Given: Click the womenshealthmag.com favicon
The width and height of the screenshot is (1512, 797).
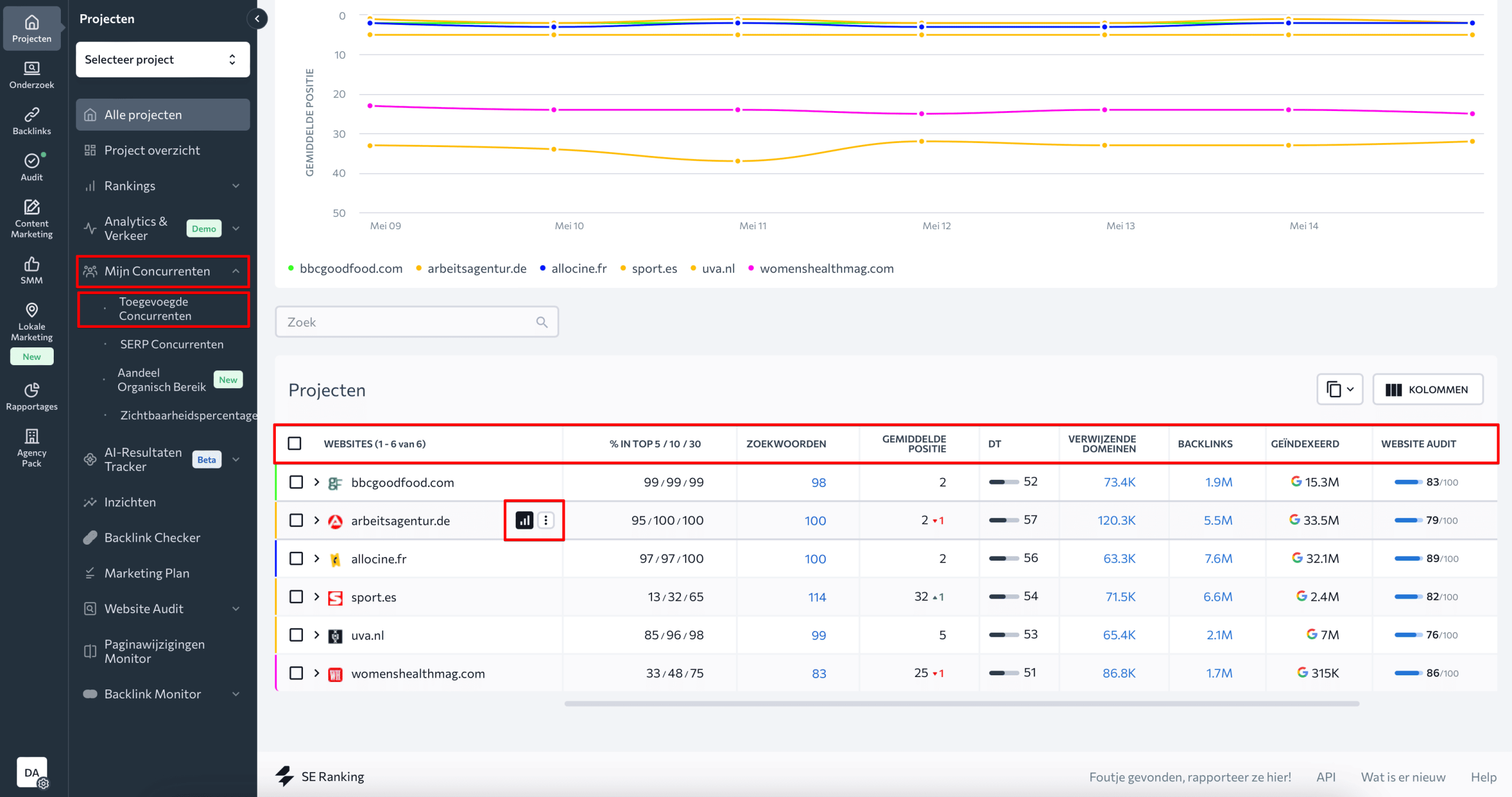Looking at the screenshot, I should (335, 674).
